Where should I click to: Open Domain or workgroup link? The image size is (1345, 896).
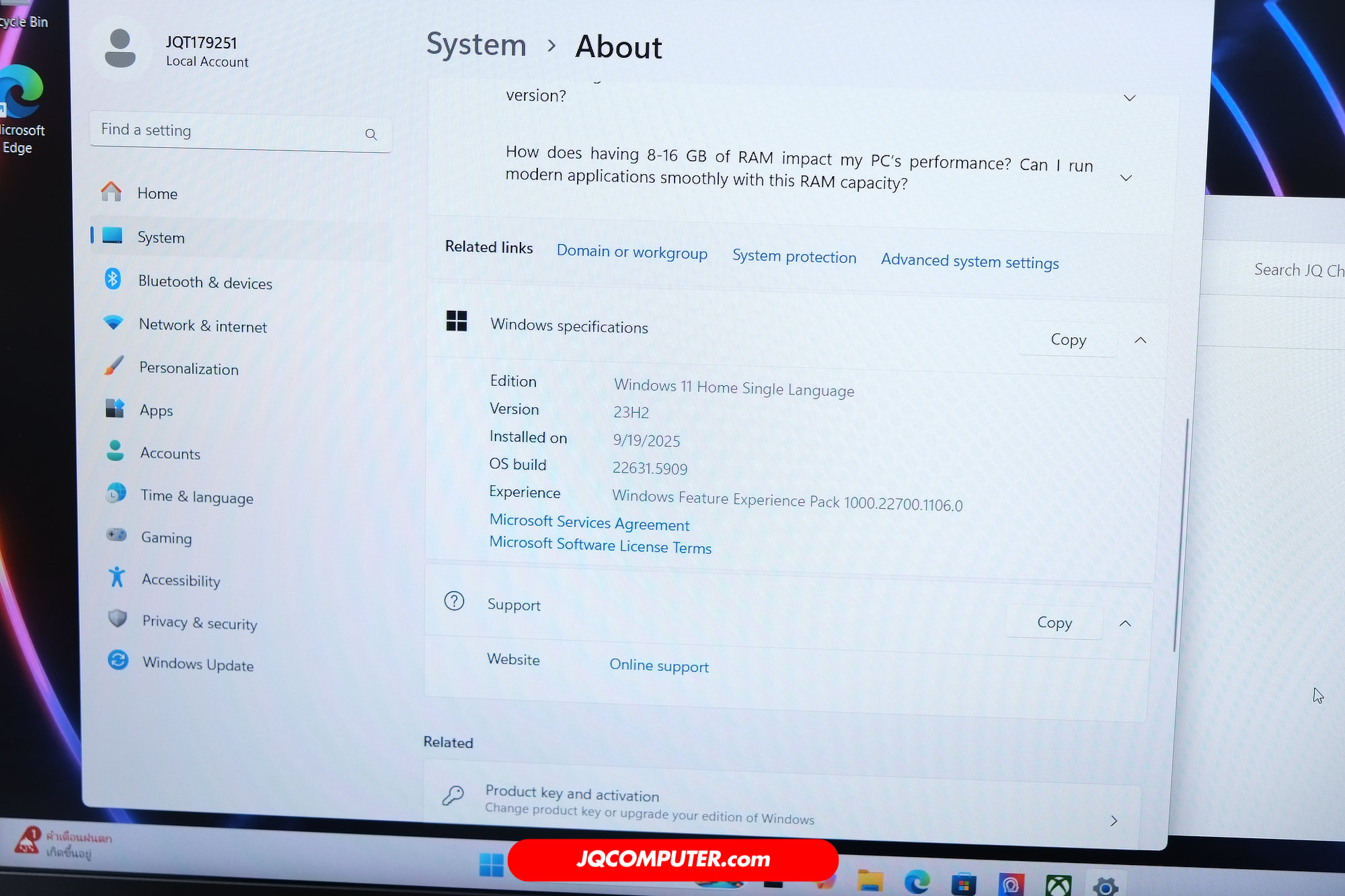[632, 252]
